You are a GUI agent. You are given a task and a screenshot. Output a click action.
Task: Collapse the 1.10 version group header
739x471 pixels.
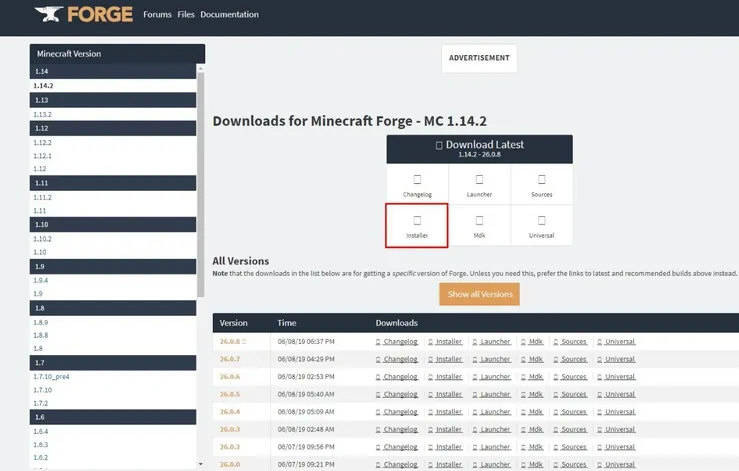tap(113, 224)
